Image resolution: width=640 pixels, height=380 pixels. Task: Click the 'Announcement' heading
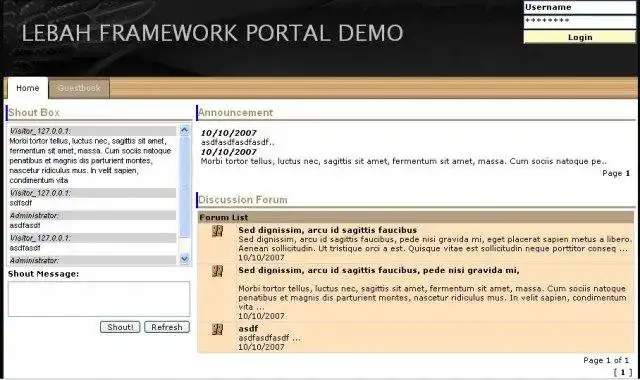[236, 112]
